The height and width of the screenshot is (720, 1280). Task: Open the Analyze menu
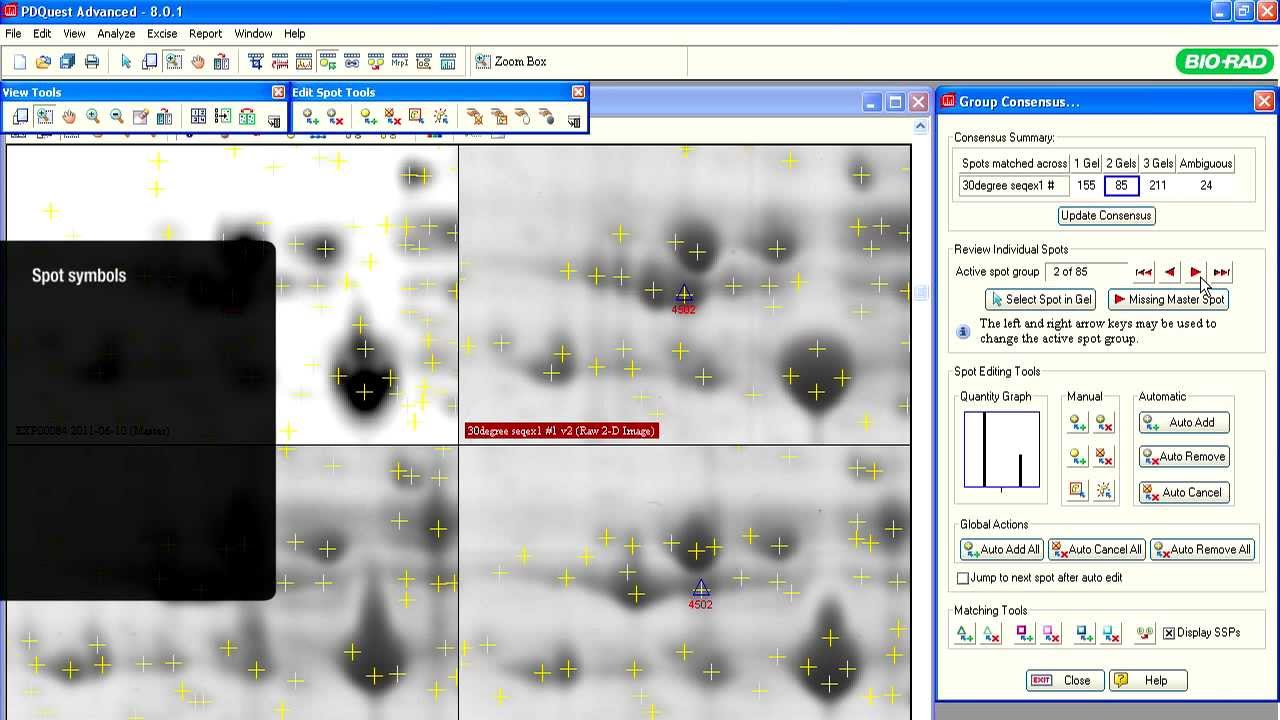(x=116, y=34)
